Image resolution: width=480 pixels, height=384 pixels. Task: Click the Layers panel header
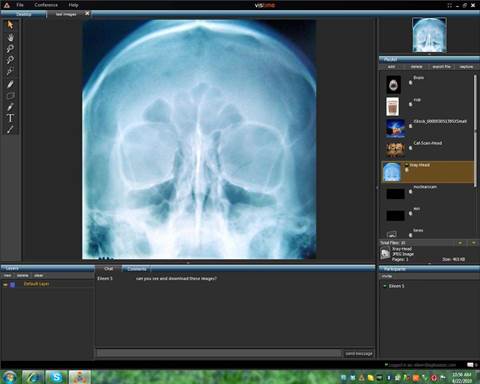48,268
